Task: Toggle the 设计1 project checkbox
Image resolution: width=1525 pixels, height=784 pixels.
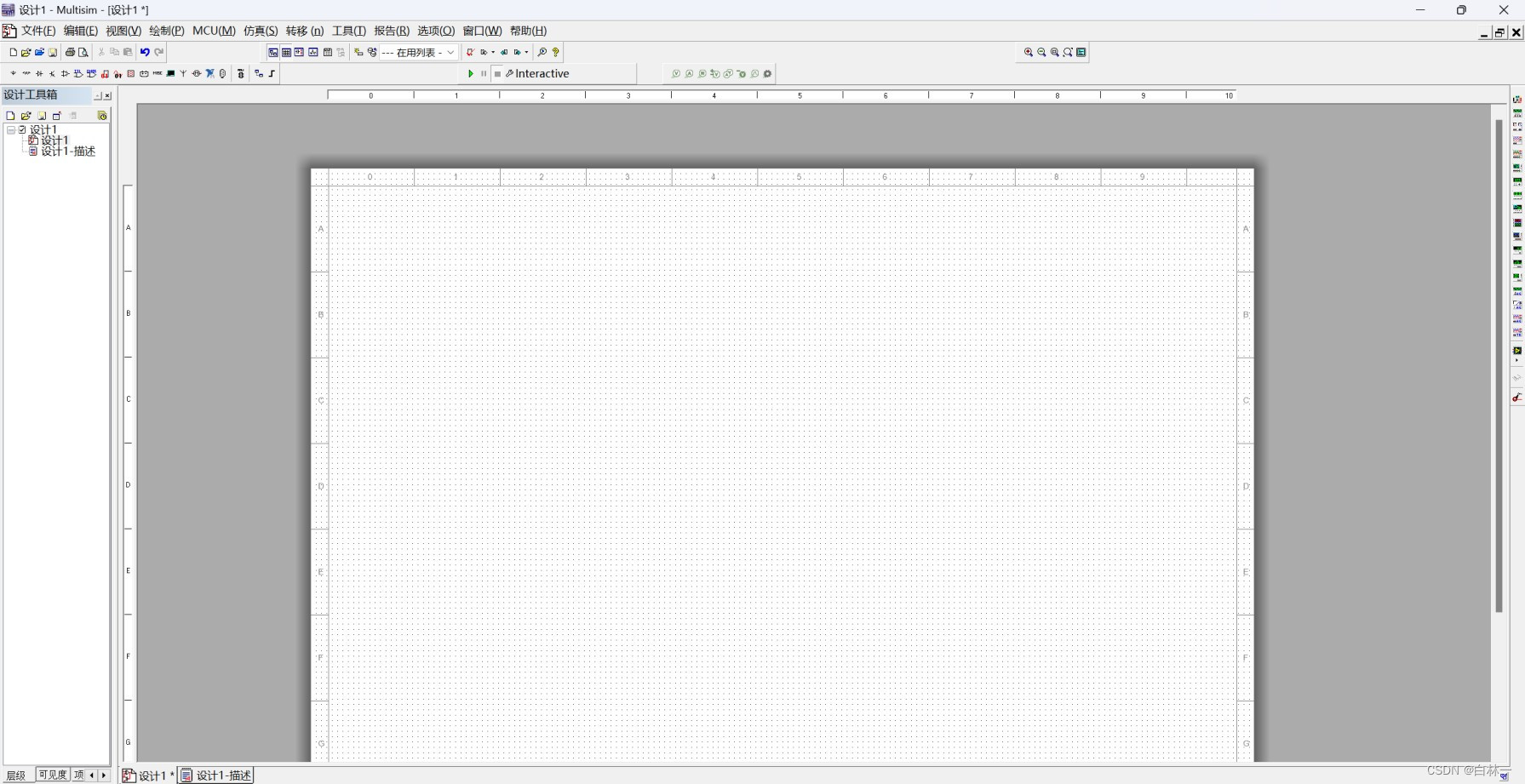Action: (22, 129)
